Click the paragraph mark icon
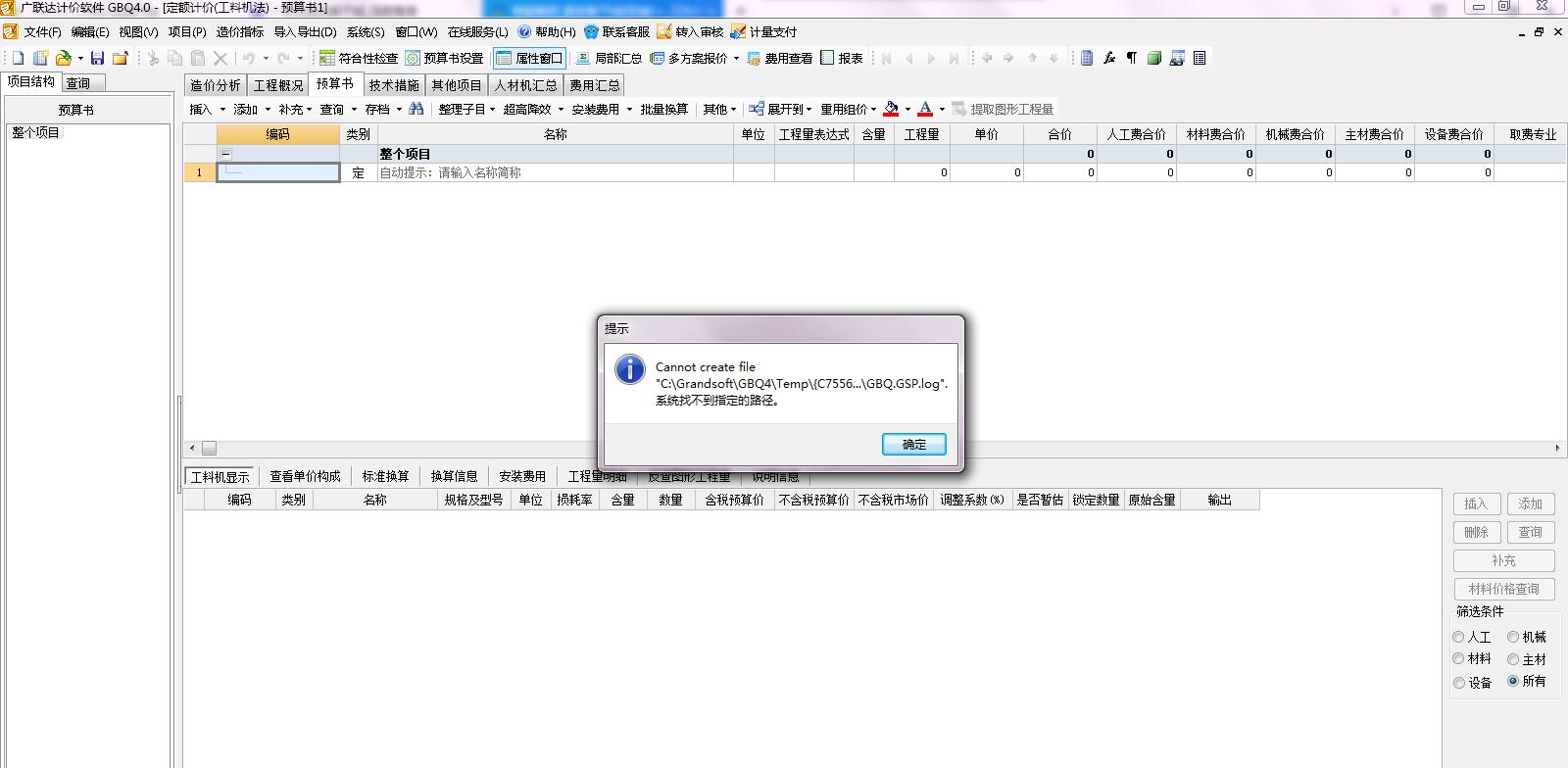Viewport: 1568px width, 768px height. coord(1132,59)
